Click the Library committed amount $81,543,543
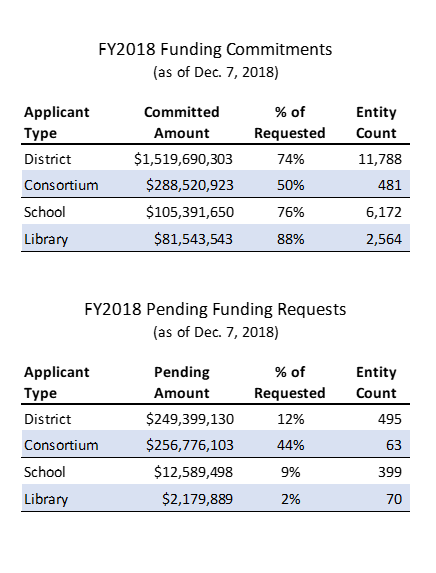436x573 pixels. click(193, 239)
